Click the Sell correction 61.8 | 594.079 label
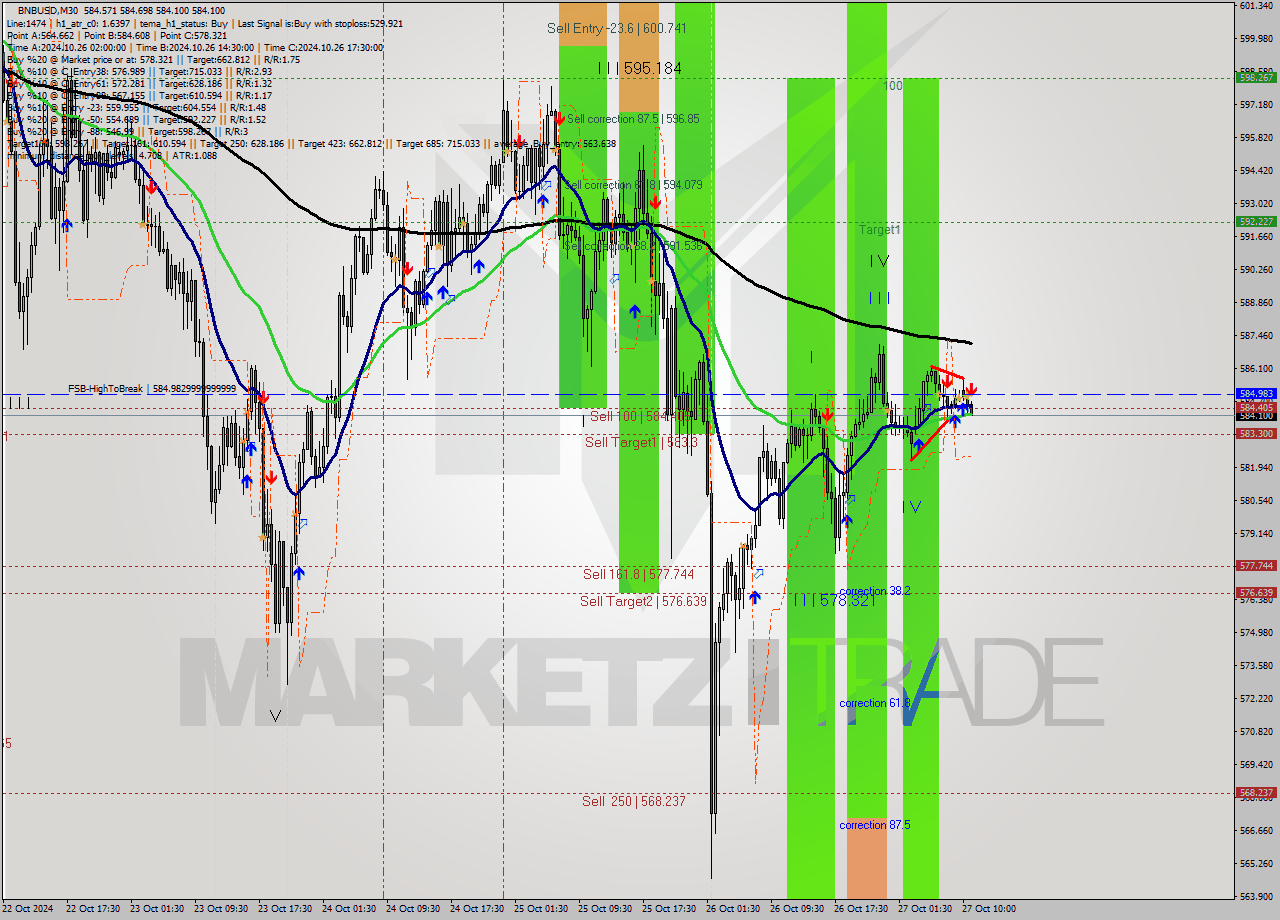The height and width of the screenshot is (920, 1280). tap(632, 184)
